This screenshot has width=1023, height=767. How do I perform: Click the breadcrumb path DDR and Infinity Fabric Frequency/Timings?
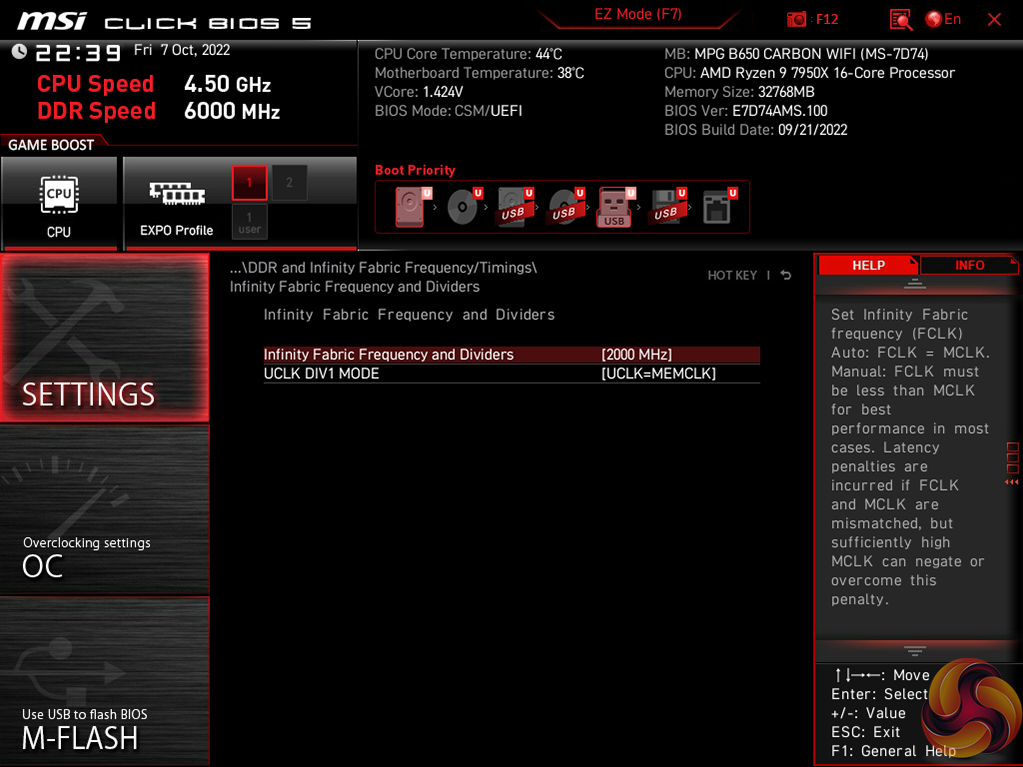383,267
